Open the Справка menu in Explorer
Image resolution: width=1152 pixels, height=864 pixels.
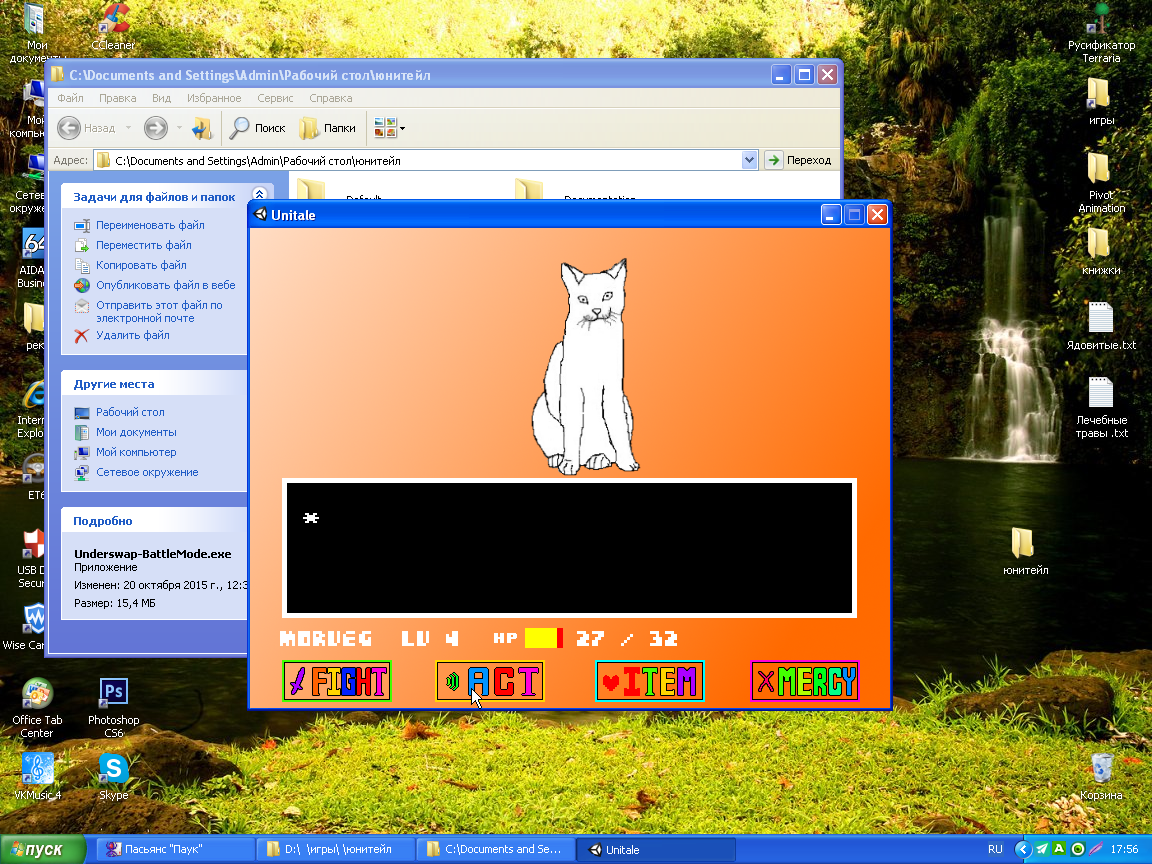point(330,98)
